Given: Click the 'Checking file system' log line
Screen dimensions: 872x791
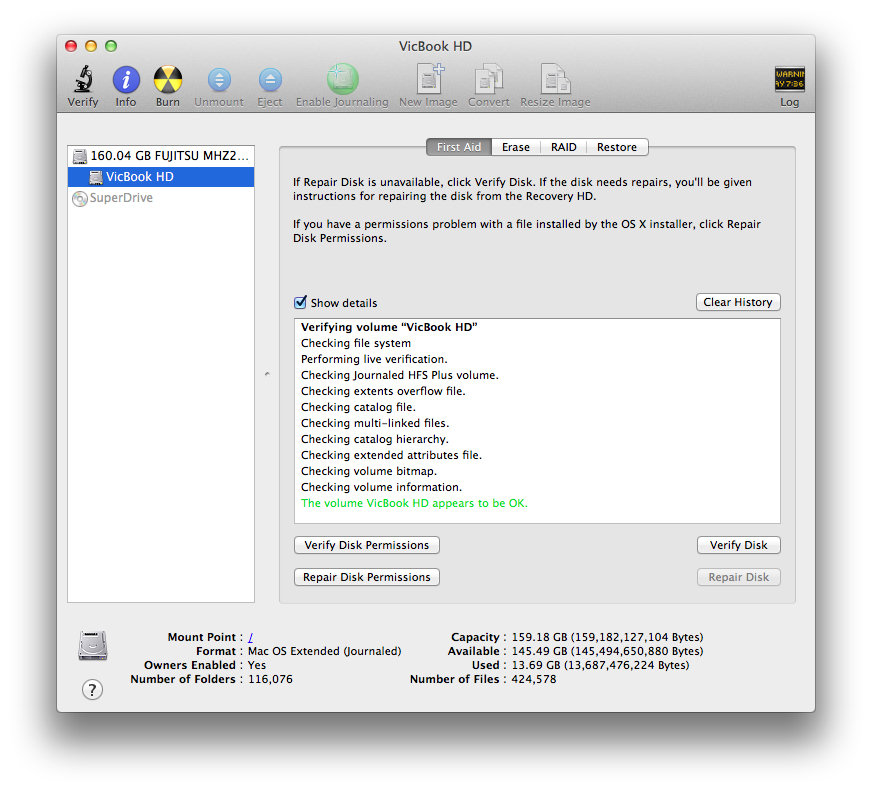Looking at the screenshot, I should 356,343.
